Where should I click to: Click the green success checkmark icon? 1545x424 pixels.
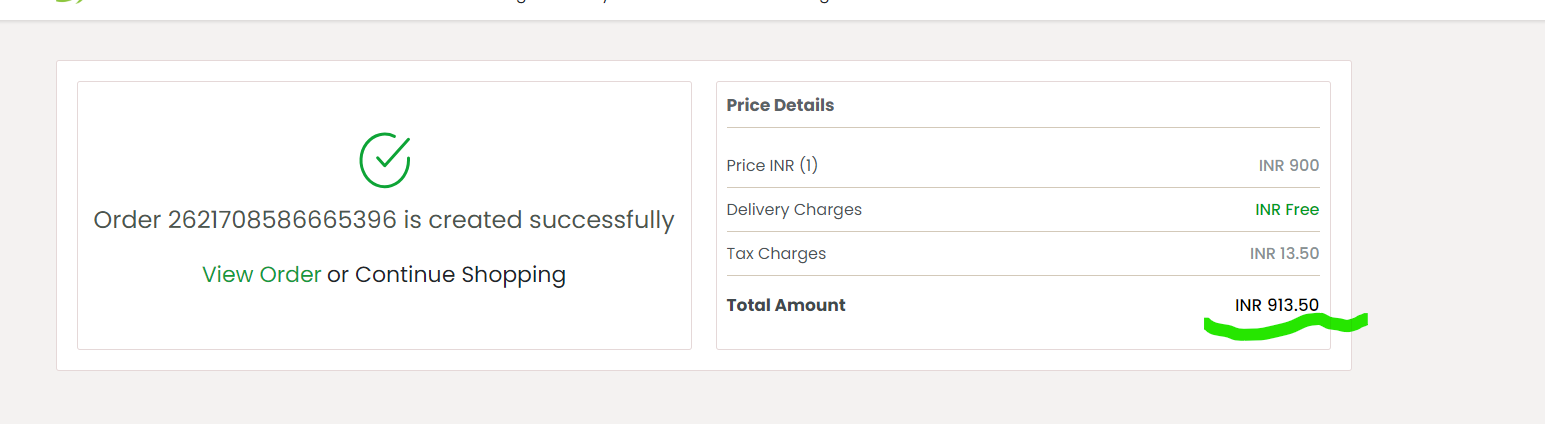click(x=385, y=160)
